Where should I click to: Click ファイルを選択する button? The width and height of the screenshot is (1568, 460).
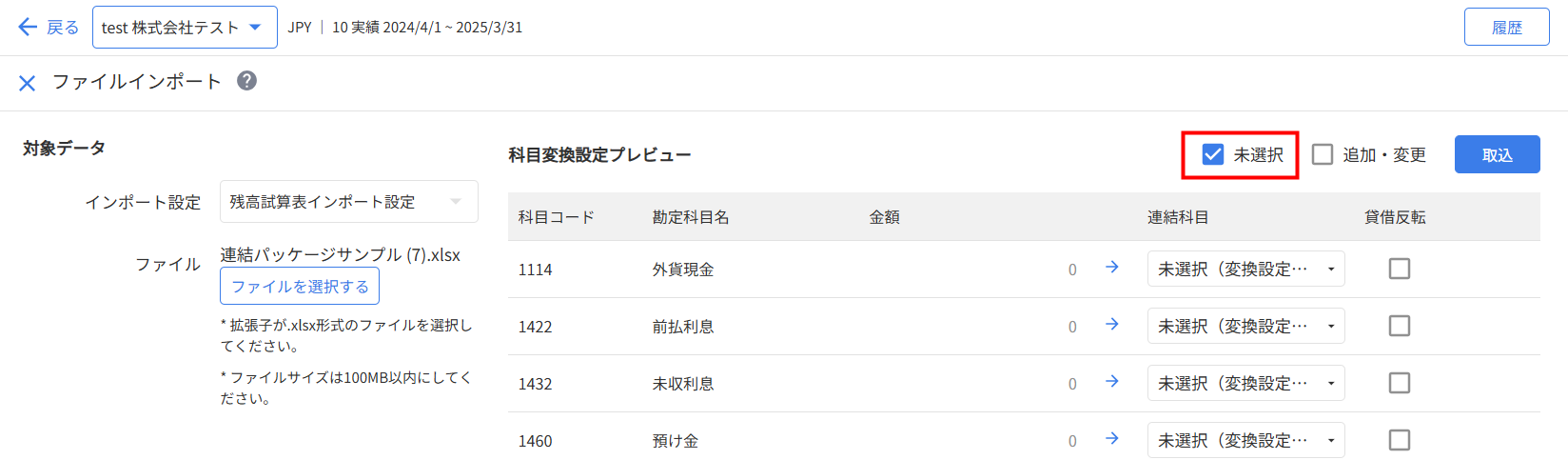click(x=300, y=286)
